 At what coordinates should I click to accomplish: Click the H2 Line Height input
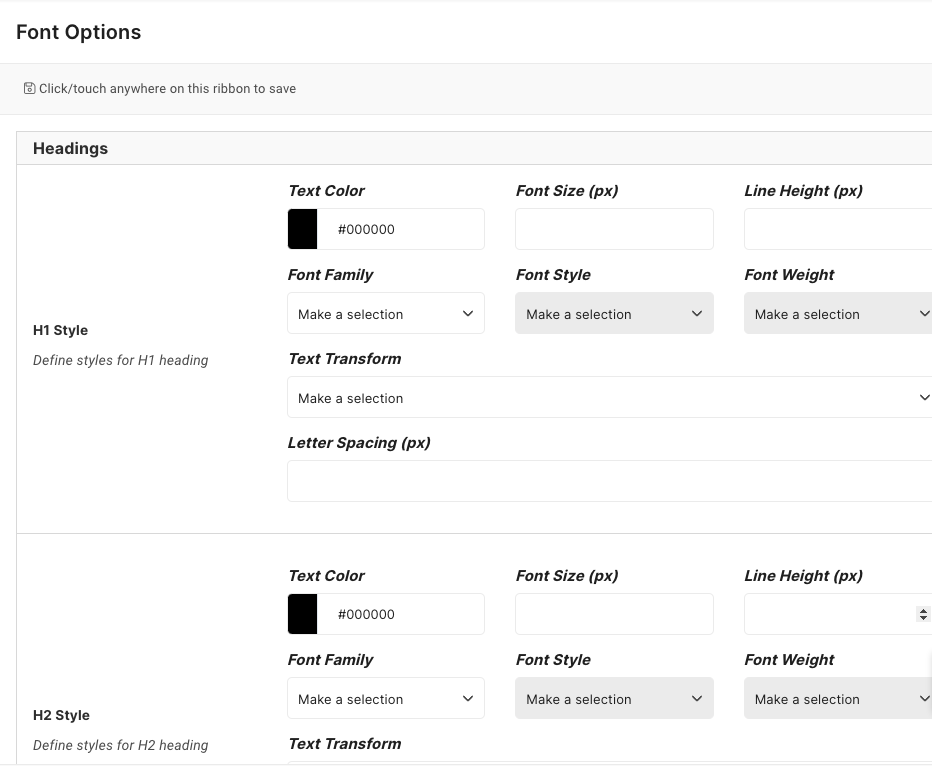click(830, 614)
